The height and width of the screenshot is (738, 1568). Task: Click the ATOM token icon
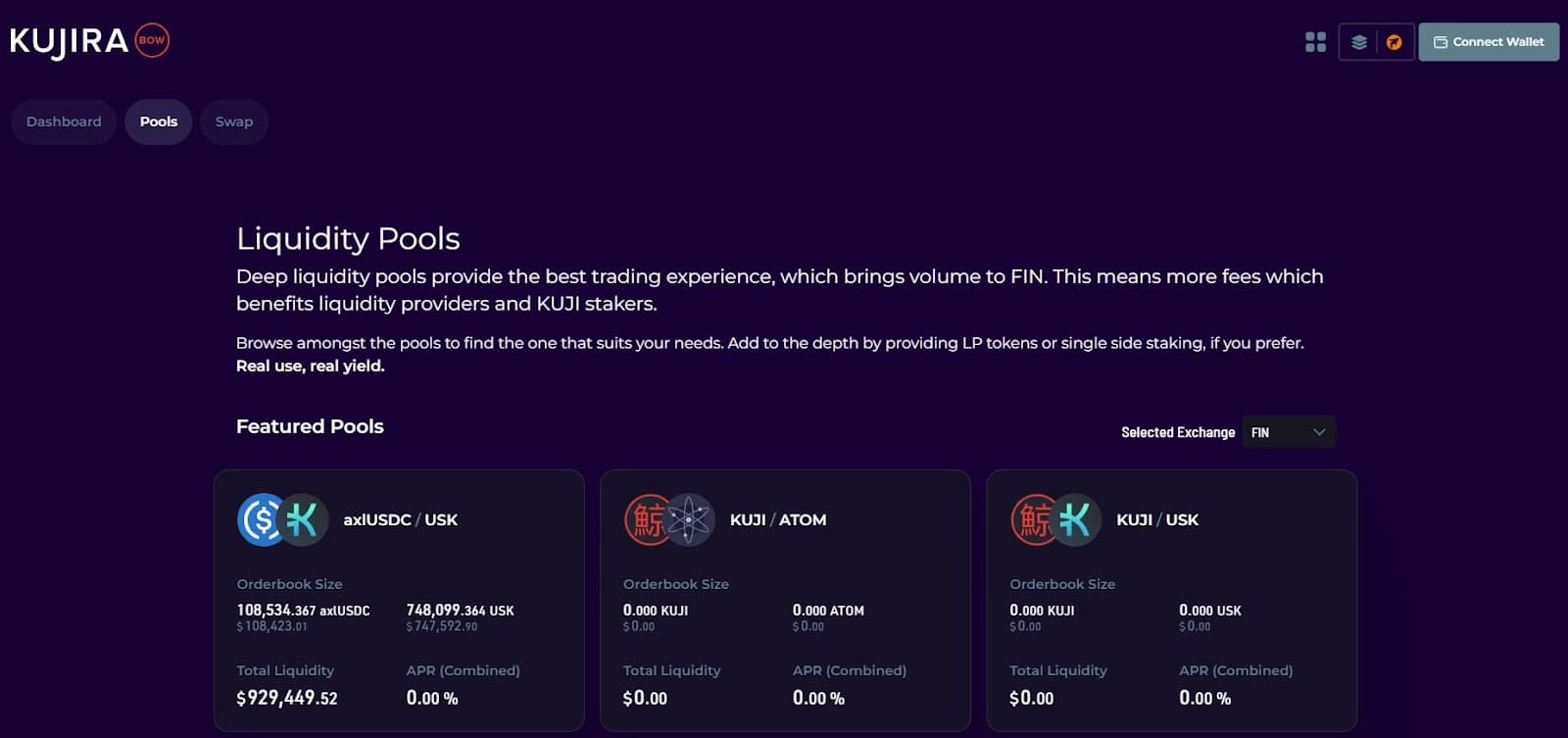coord(691,519)
